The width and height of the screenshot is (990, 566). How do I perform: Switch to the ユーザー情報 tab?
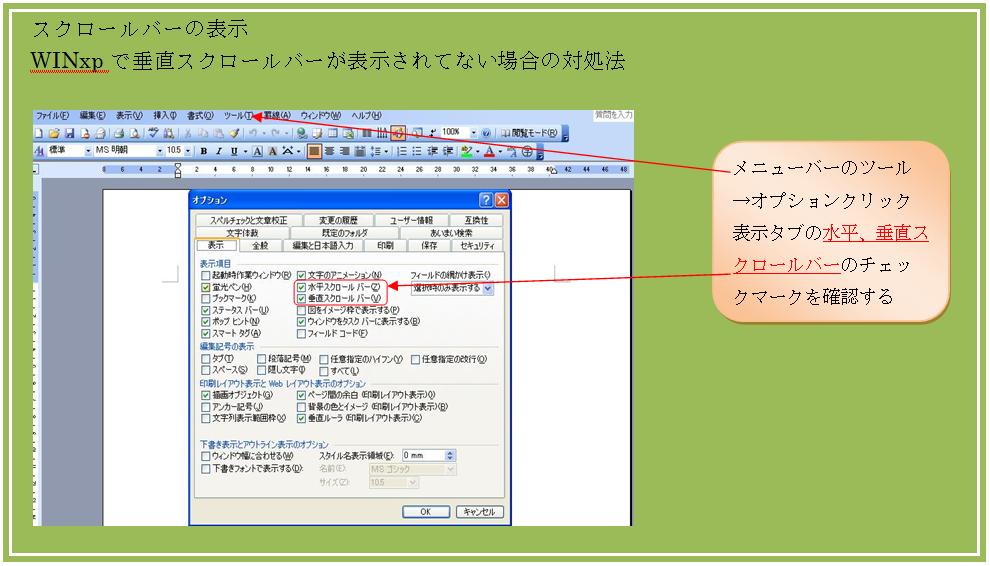pyautogui.click(x=411, y=220)
